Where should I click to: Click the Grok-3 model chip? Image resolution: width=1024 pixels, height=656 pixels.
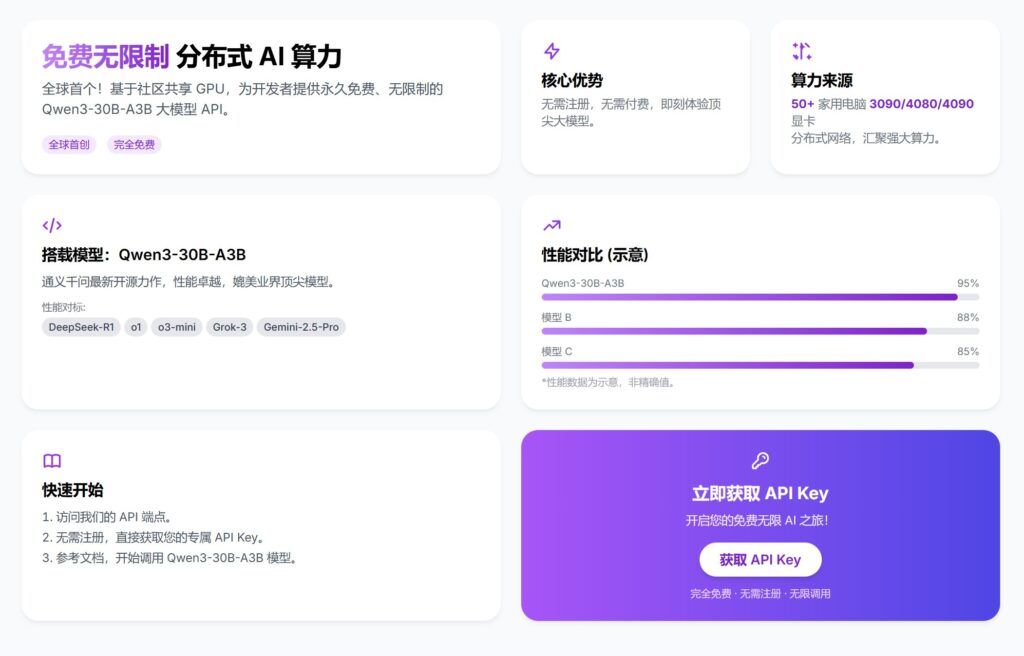click(230, 327)
